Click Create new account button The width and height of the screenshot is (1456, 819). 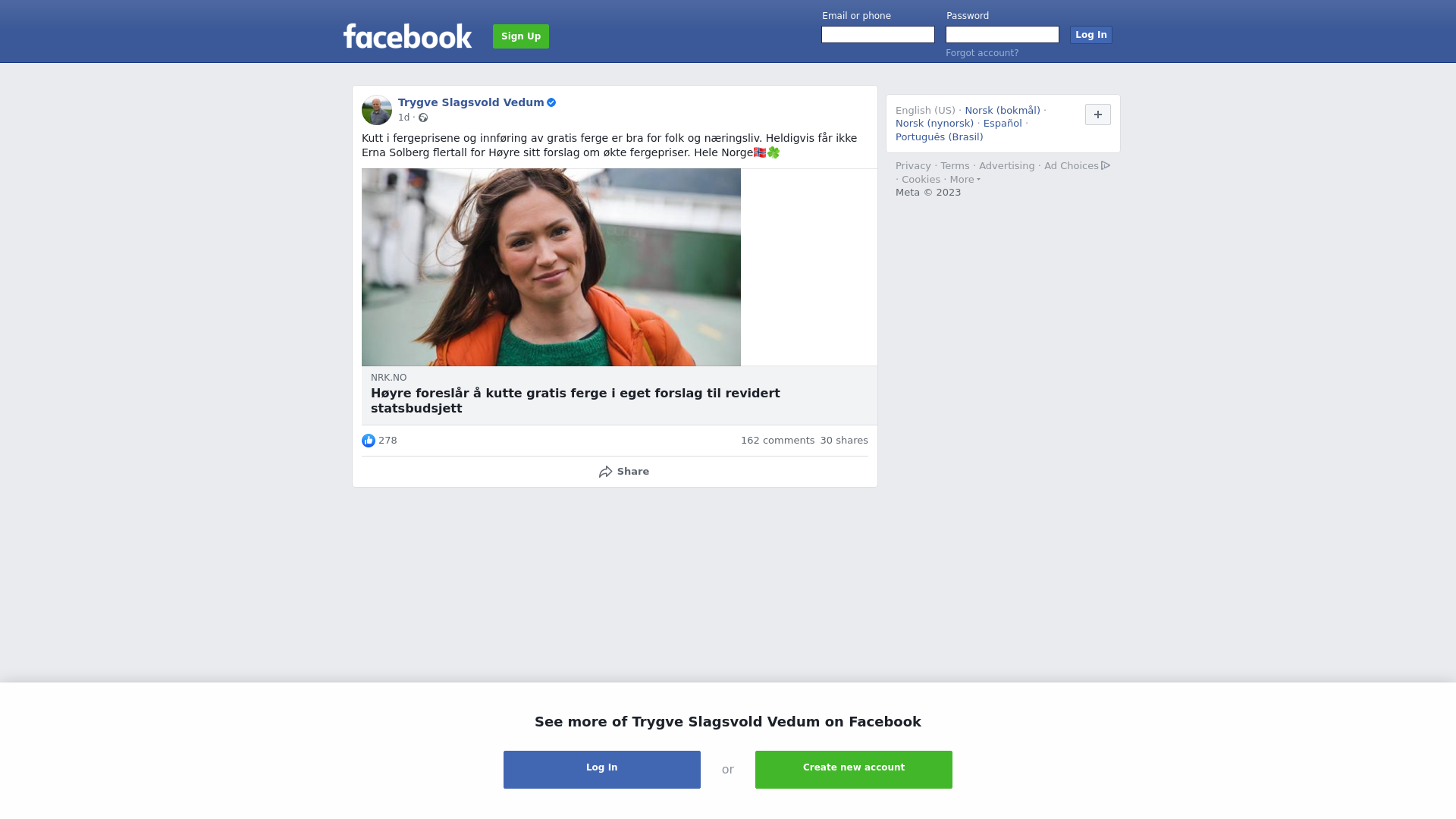click(854, 770)
